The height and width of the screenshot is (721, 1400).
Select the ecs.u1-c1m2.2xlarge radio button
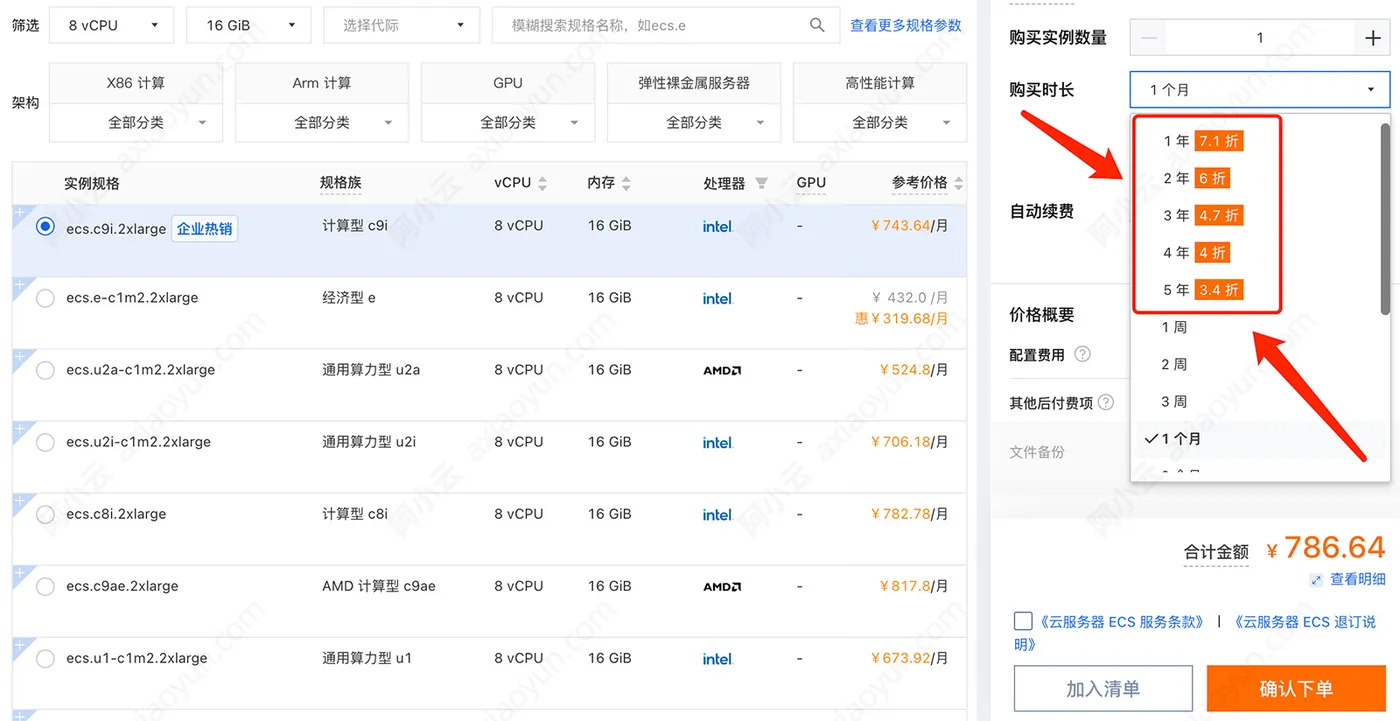tap(45, 658)
